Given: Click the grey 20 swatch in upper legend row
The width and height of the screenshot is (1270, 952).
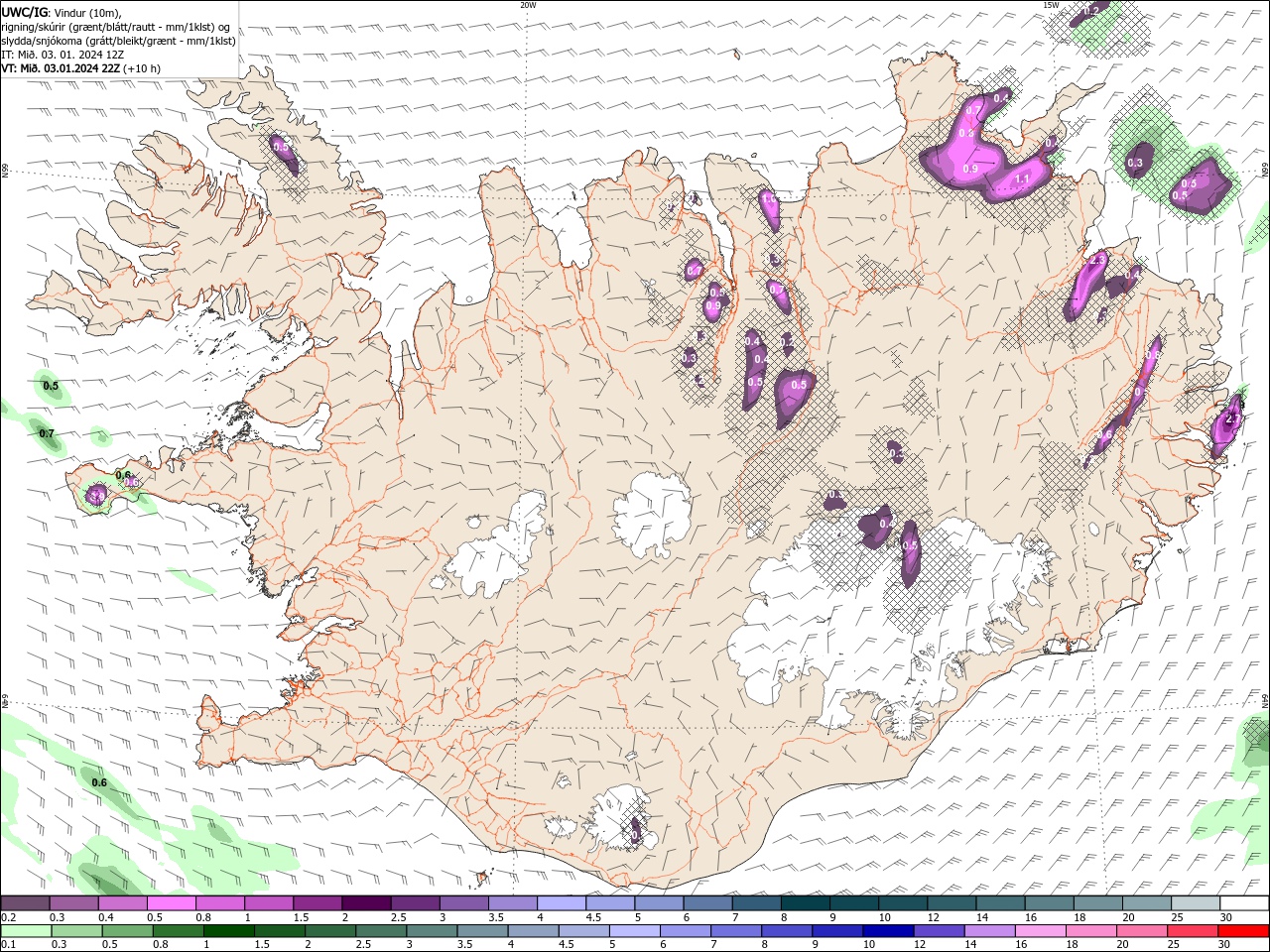Looking at the screenshot, I should [1145, 903].
